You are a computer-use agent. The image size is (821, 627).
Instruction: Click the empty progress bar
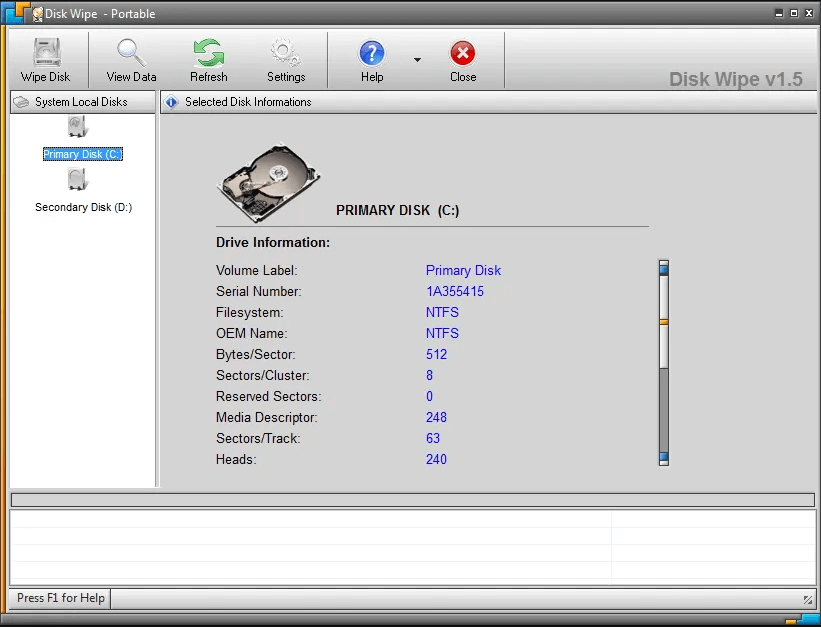413,500
